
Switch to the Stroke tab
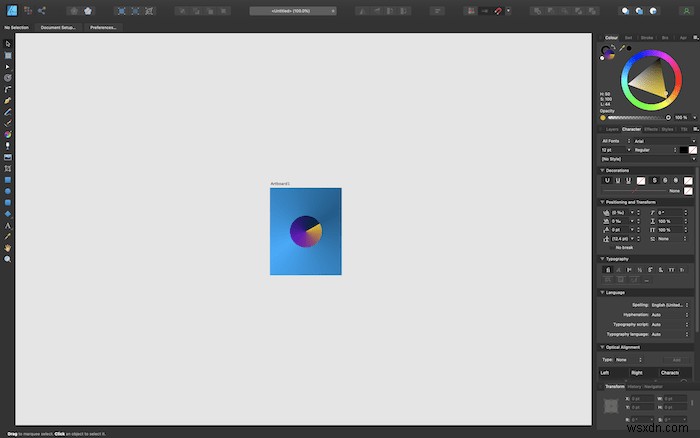point(646,38)
